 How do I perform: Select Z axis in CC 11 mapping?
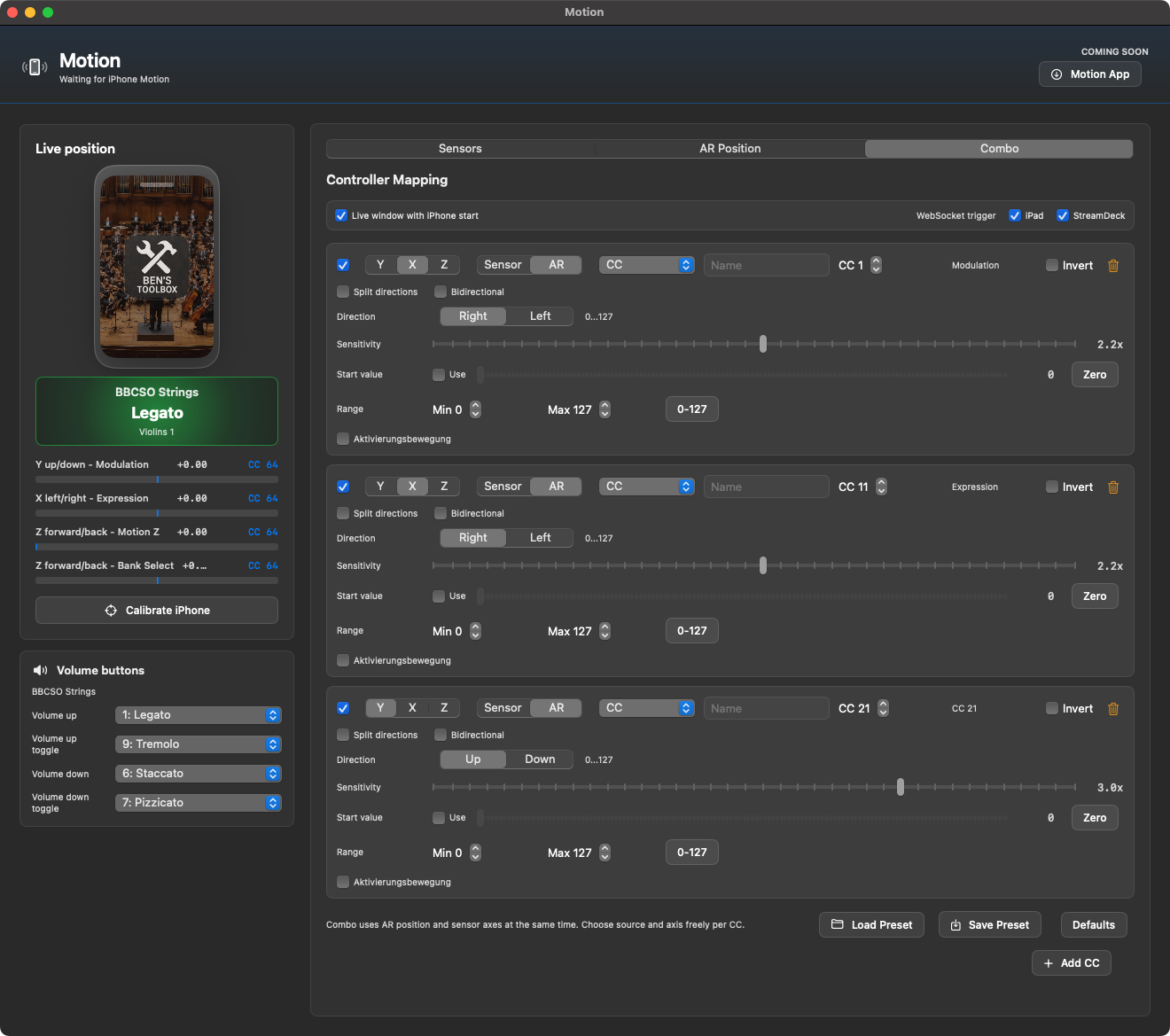[444, 487]
